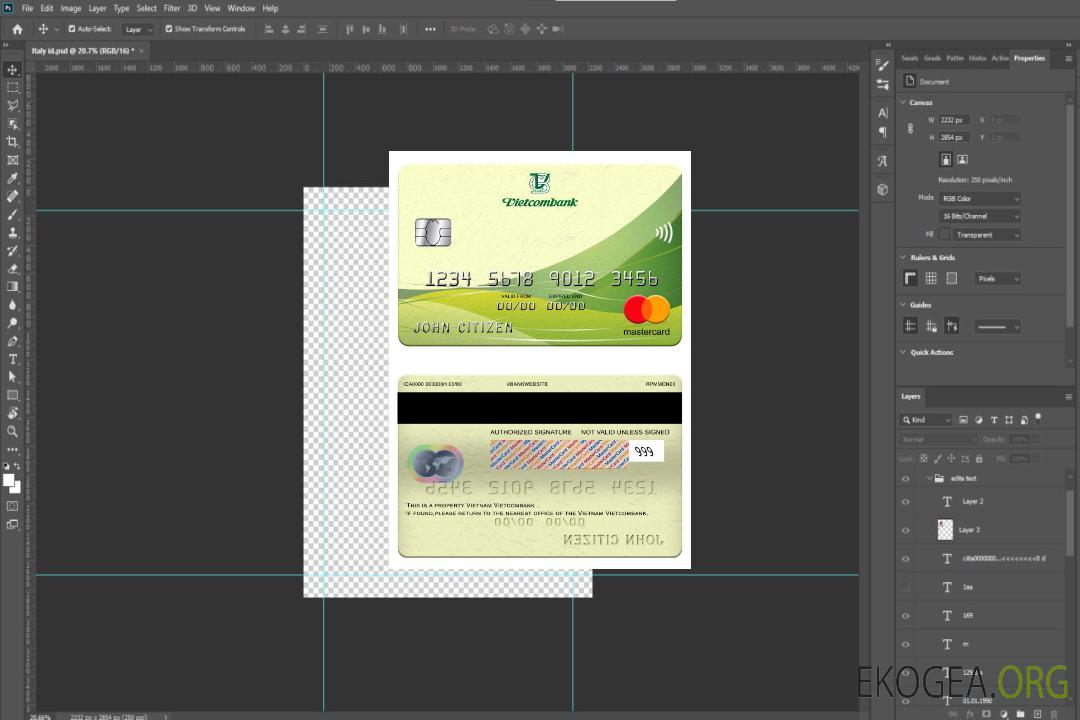Hide the 'edite text' group layer
This screenshot has width=1080, height=720.
click(906, 479)
